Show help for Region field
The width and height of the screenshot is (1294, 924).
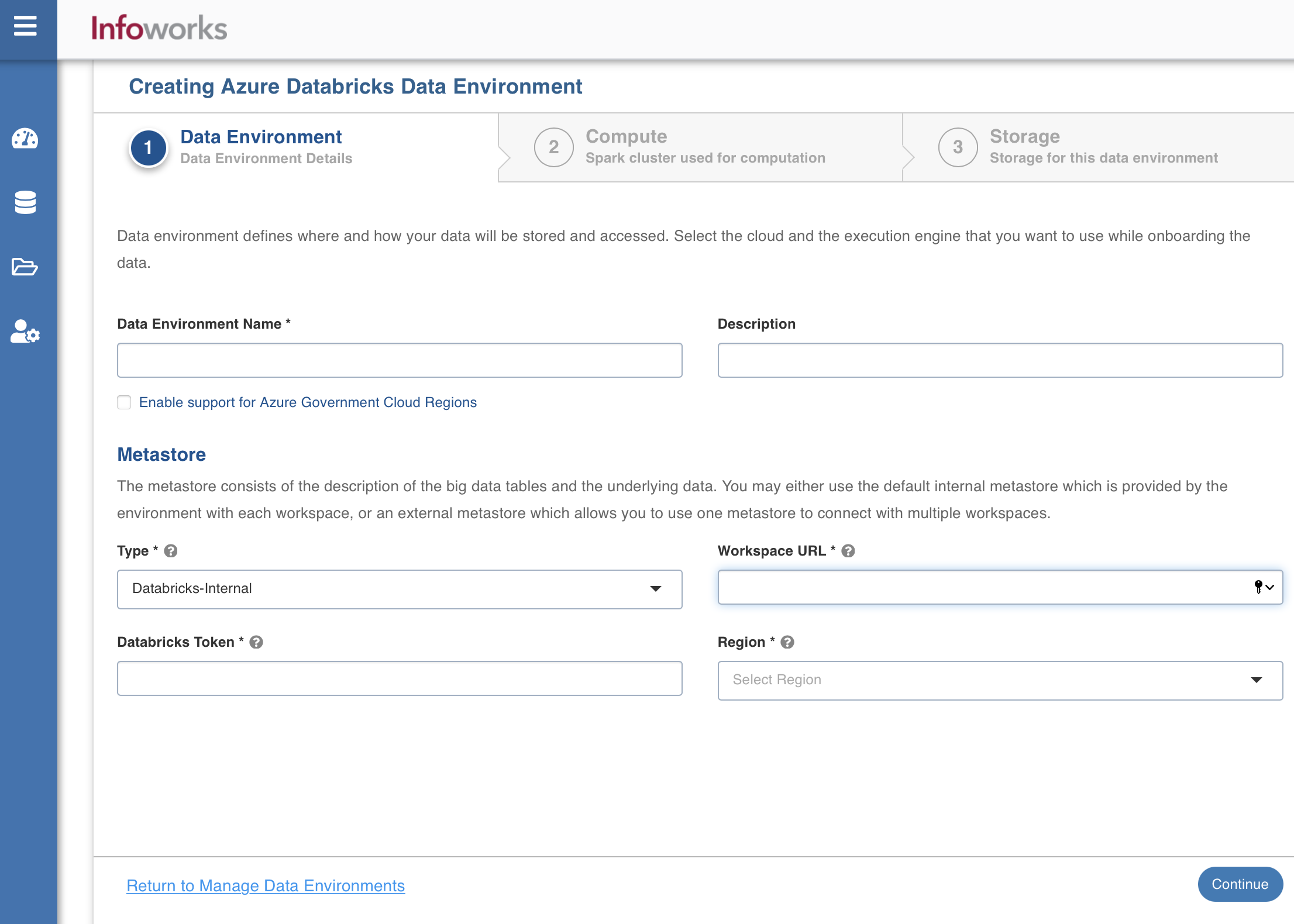click(x=787, y=642)
